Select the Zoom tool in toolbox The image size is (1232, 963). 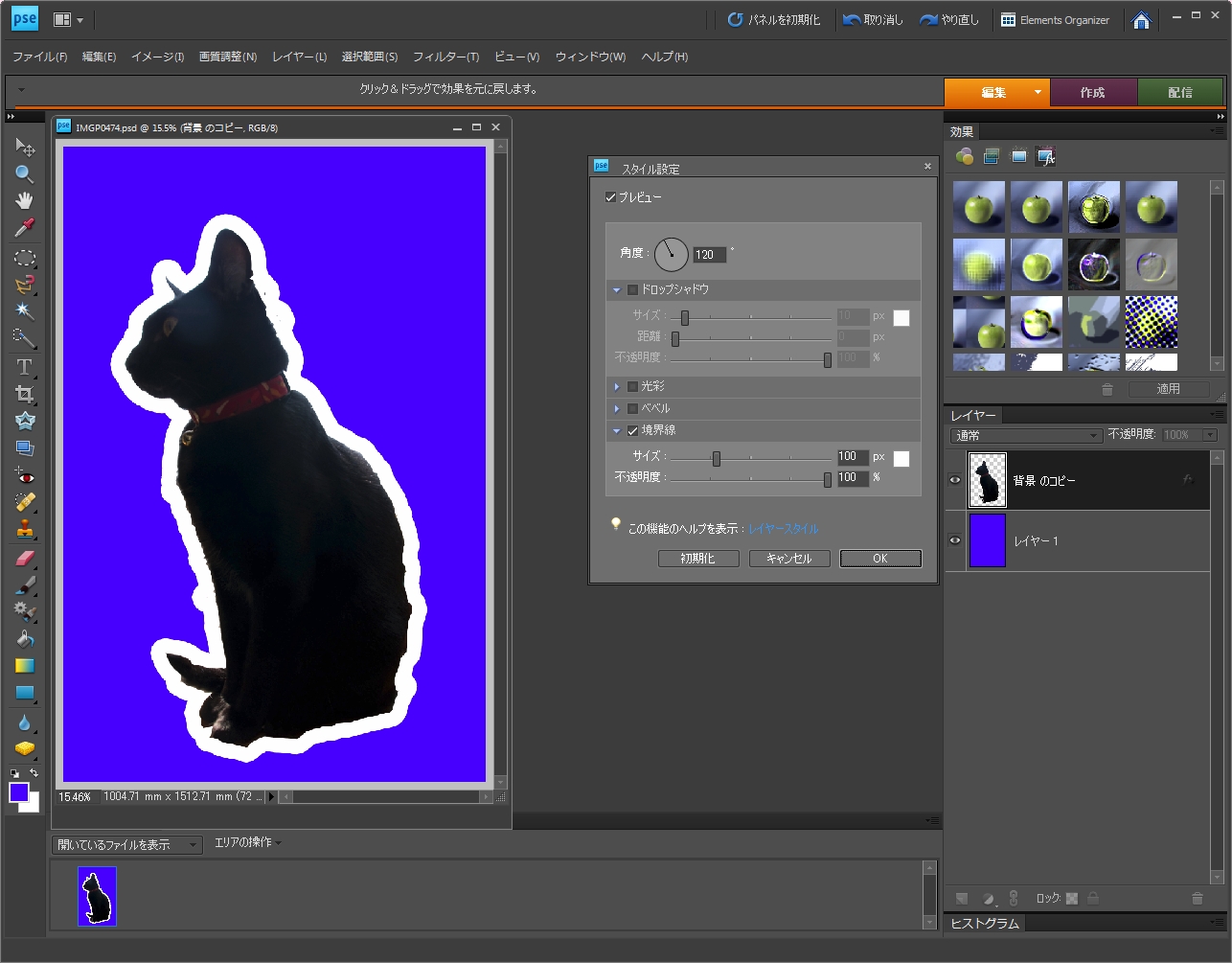coord(25,173)
